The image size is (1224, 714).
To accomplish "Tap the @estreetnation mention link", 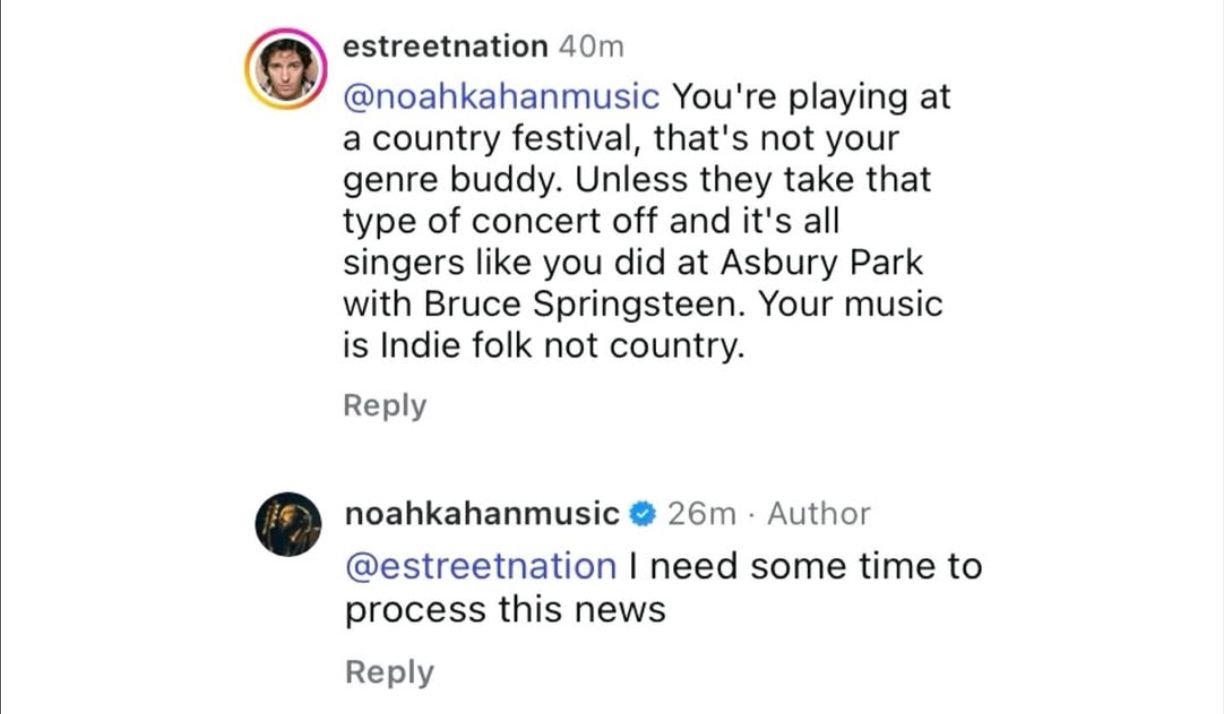I will (481, 566).
